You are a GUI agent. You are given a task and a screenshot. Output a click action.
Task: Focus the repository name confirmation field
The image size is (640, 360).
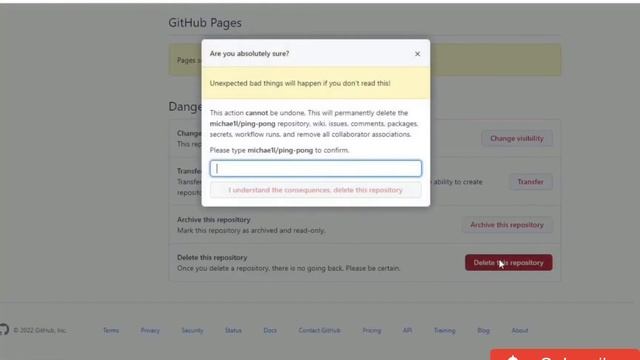click(316, 169)
